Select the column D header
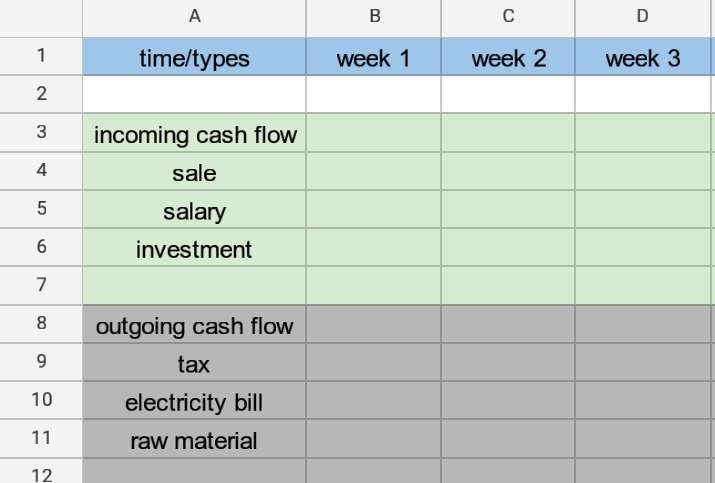The width and height of the screenshot is (715, 483). tap(642, 16)
